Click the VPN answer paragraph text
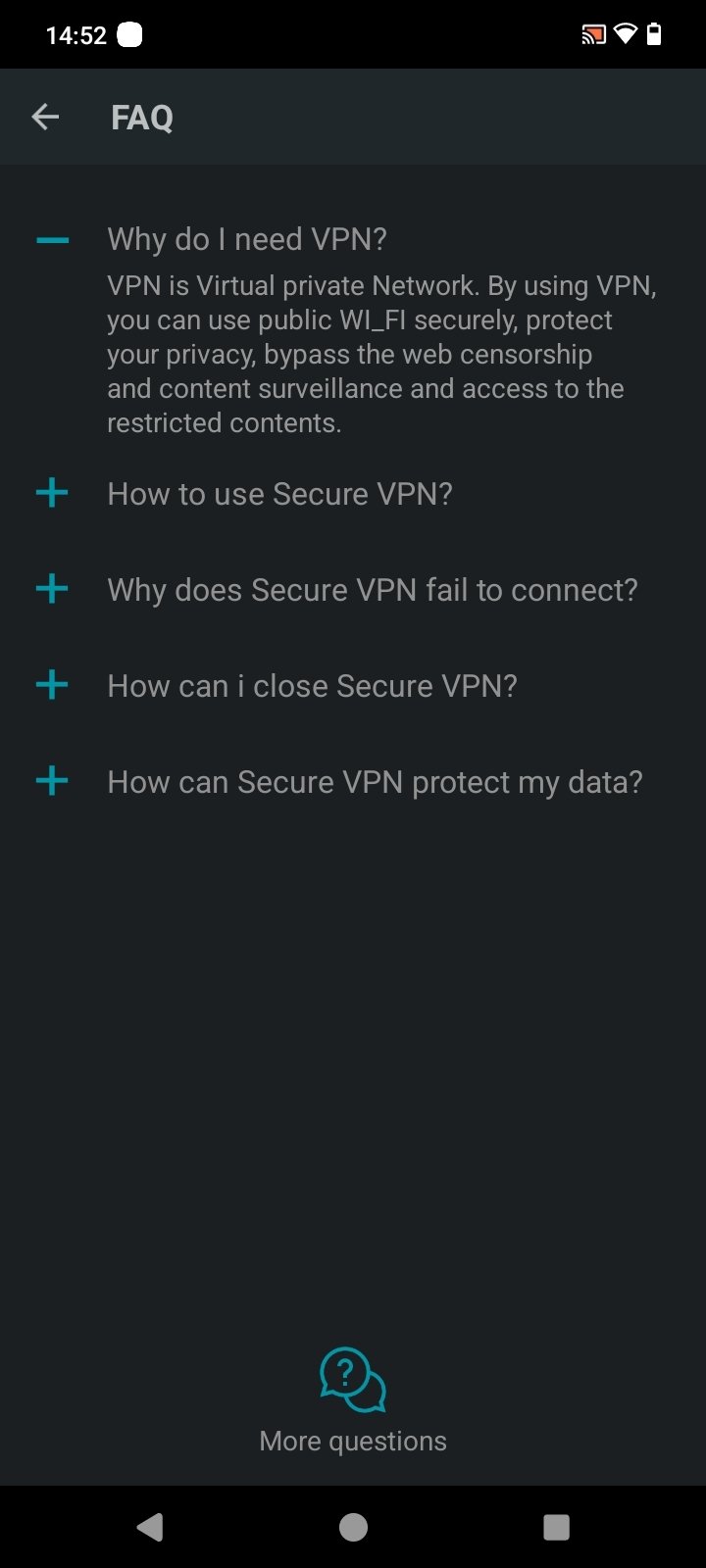The image size is (706, 1568). 380,354
